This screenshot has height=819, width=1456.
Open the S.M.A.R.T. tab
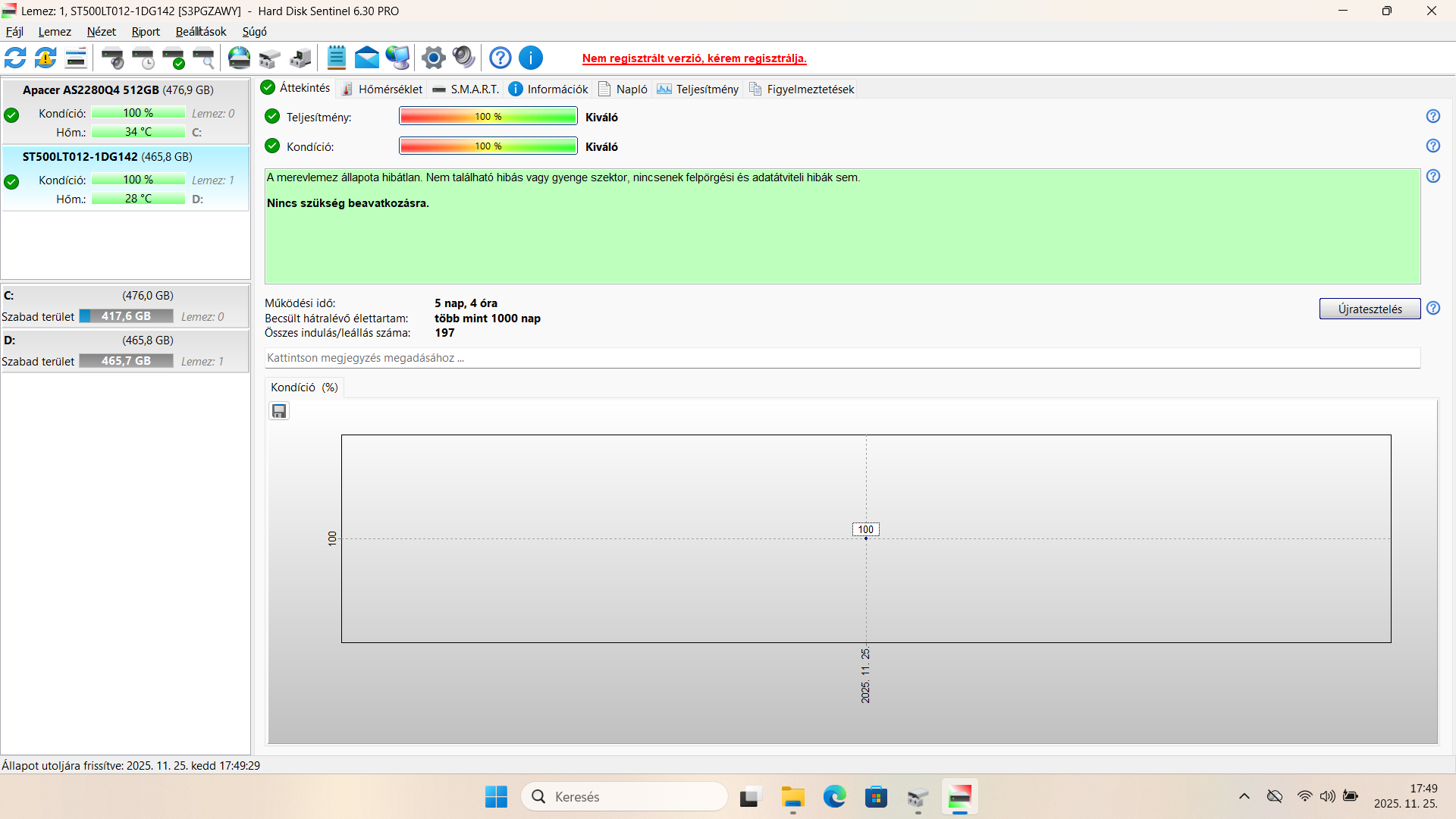466,89
